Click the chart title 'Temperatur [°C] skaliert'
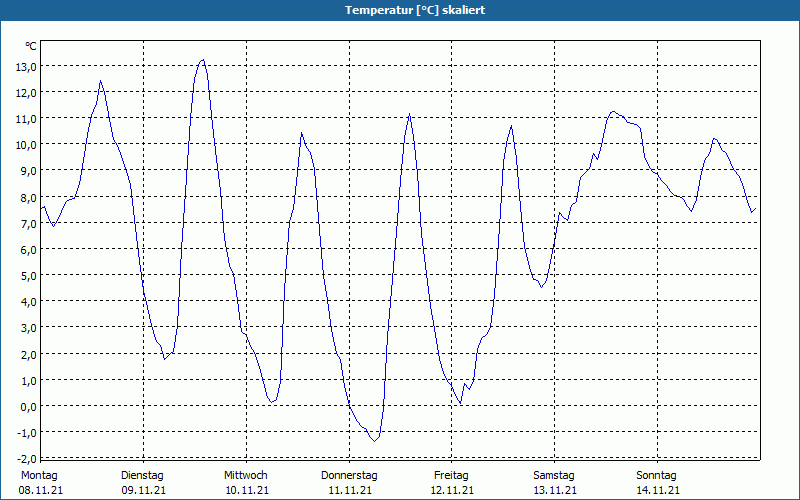 coord(415,10)
